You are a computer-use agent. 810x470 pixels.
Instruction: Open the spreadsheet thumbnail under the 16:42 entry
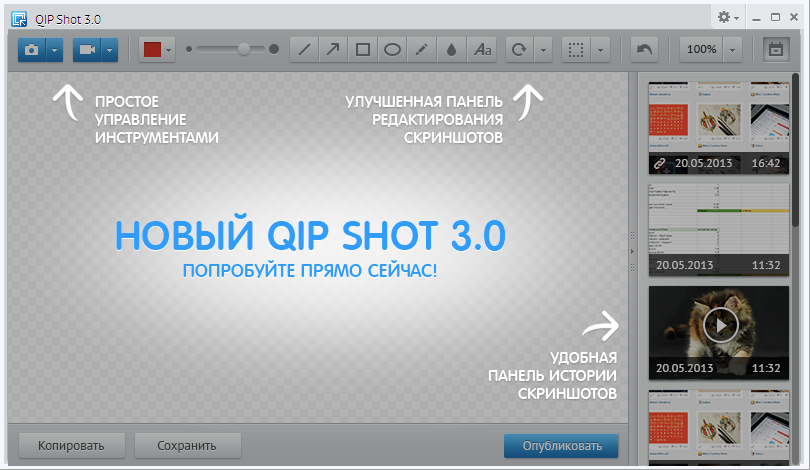[x=719, y=229]
